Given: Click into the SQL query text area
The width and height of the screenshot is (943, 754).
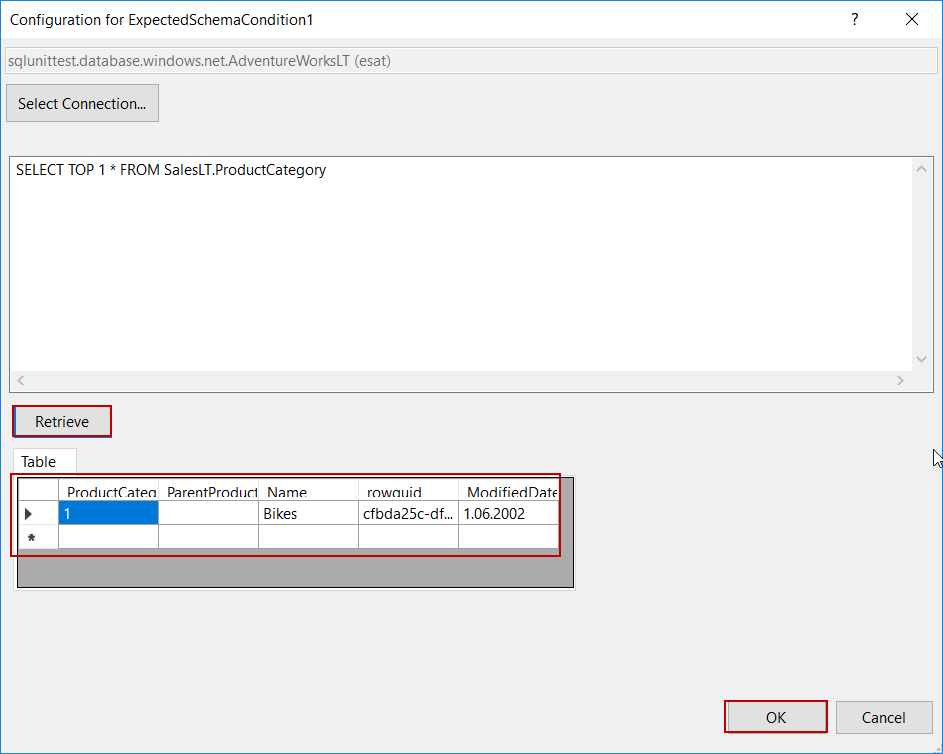Looking at the screenshot, I should coord(461,265).
